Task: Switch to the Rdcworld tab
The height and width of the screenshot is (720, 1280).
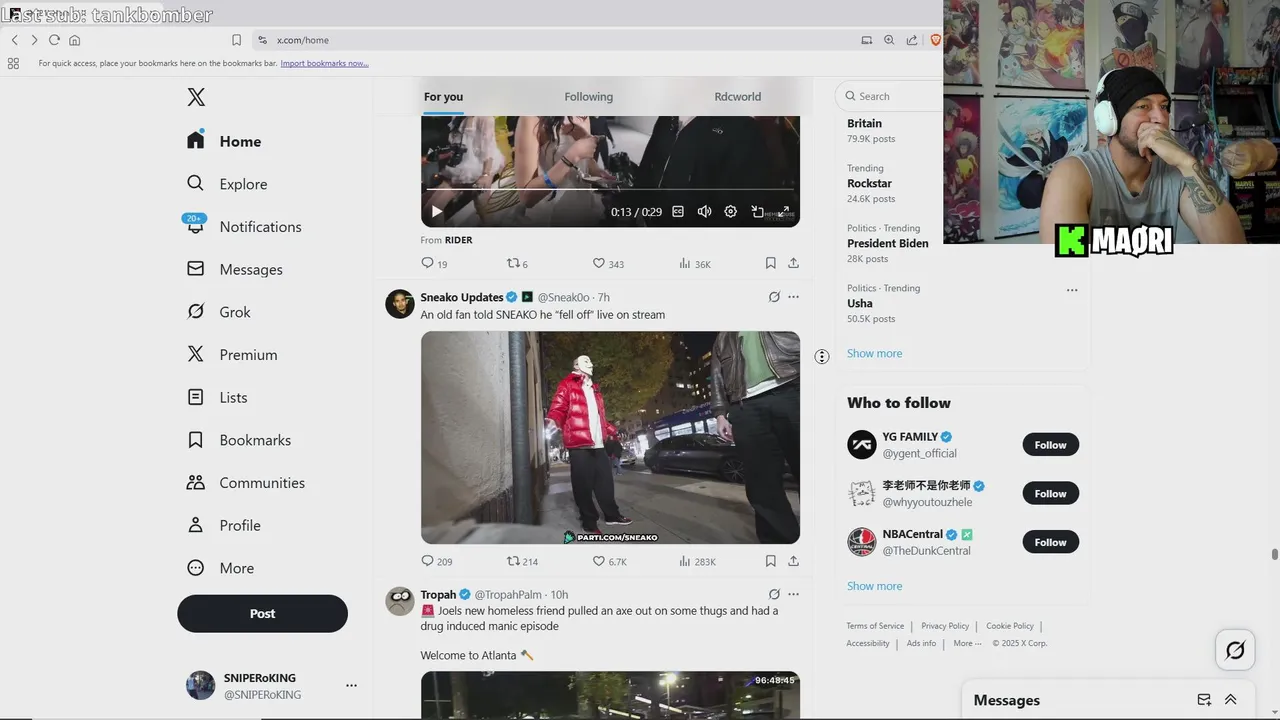Action: pyautogui.click(x=738, y=97)
